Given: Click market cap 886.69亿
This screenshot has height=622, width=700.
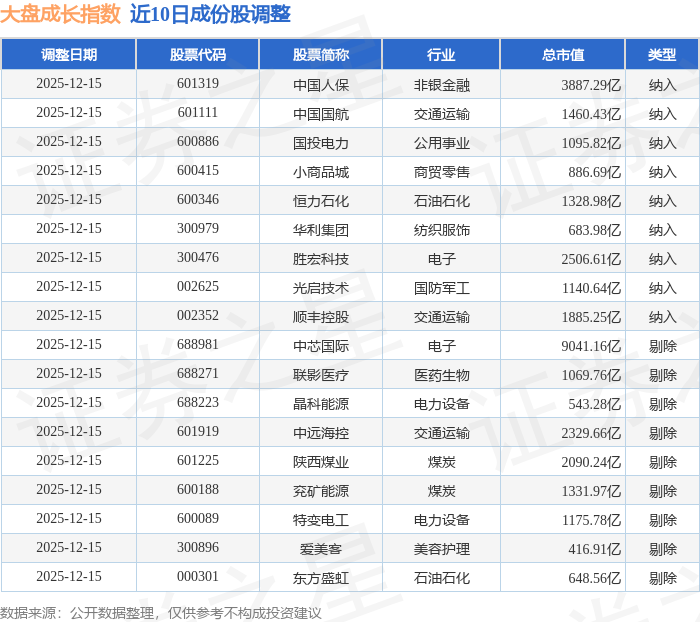Looking at the screenshot, I should [x=595, y=172].
